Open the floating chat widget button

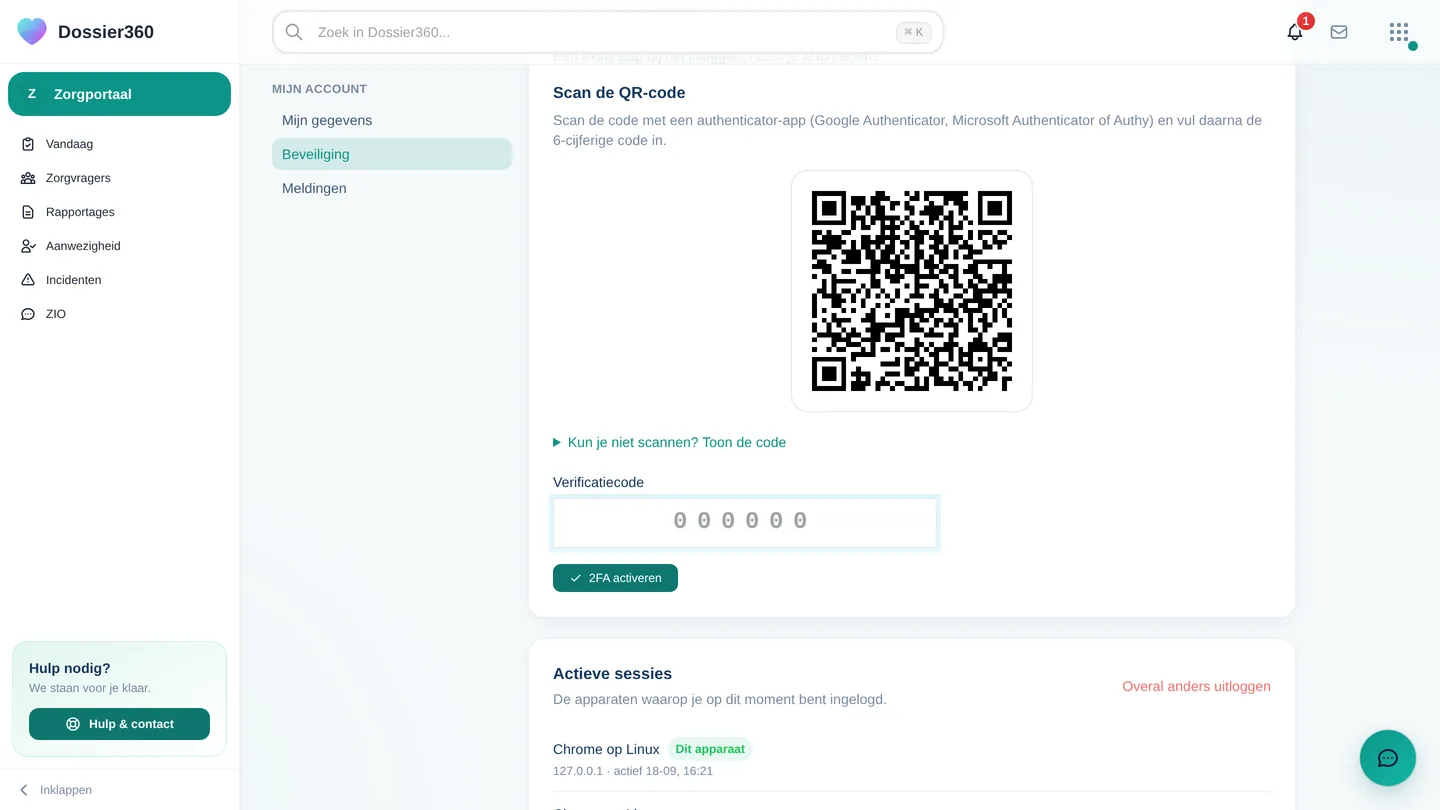coord(1388,758)
